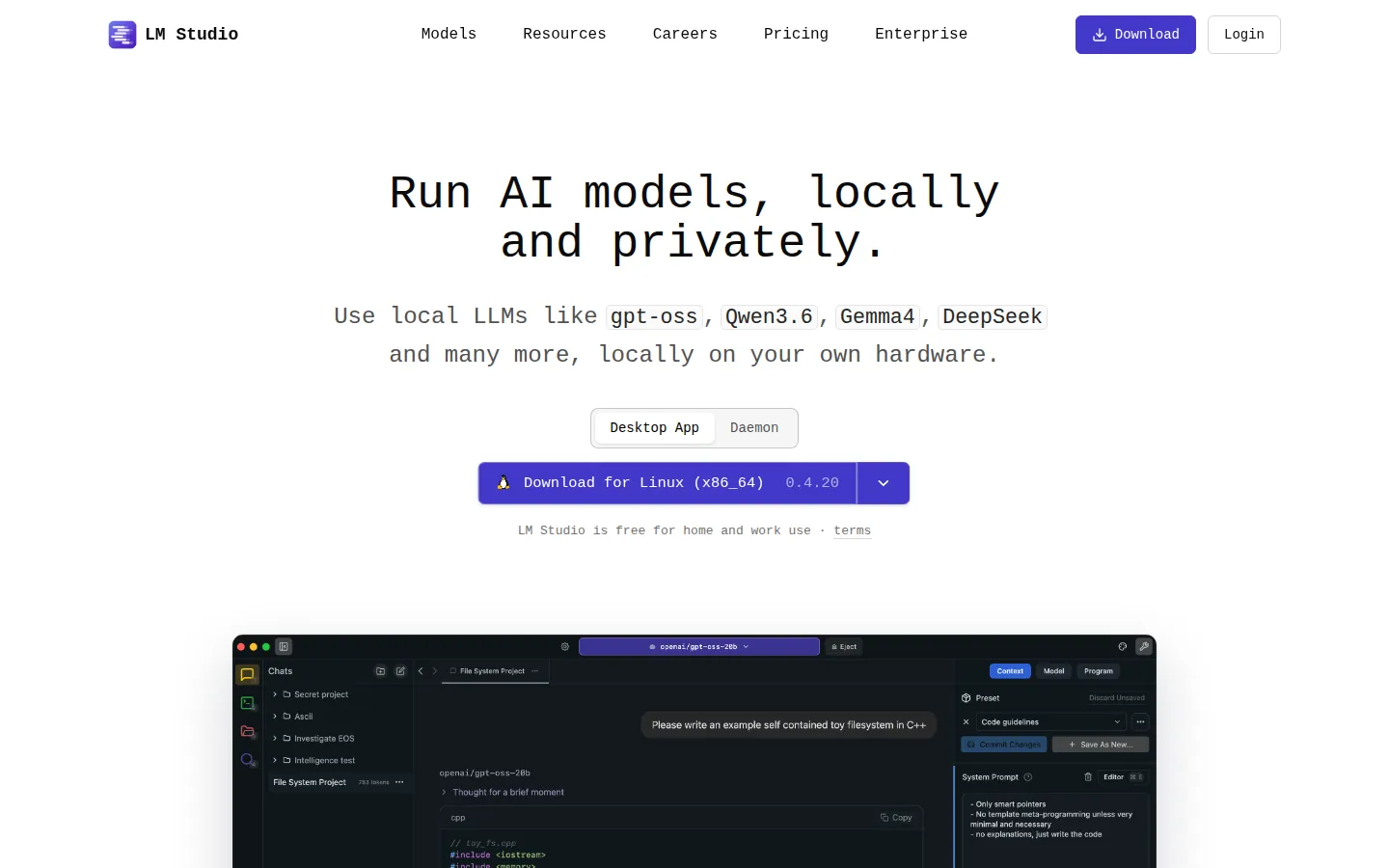Click the Eject button
The width and height of the screenshot is (1389, 868).
[x=844, y=647]
